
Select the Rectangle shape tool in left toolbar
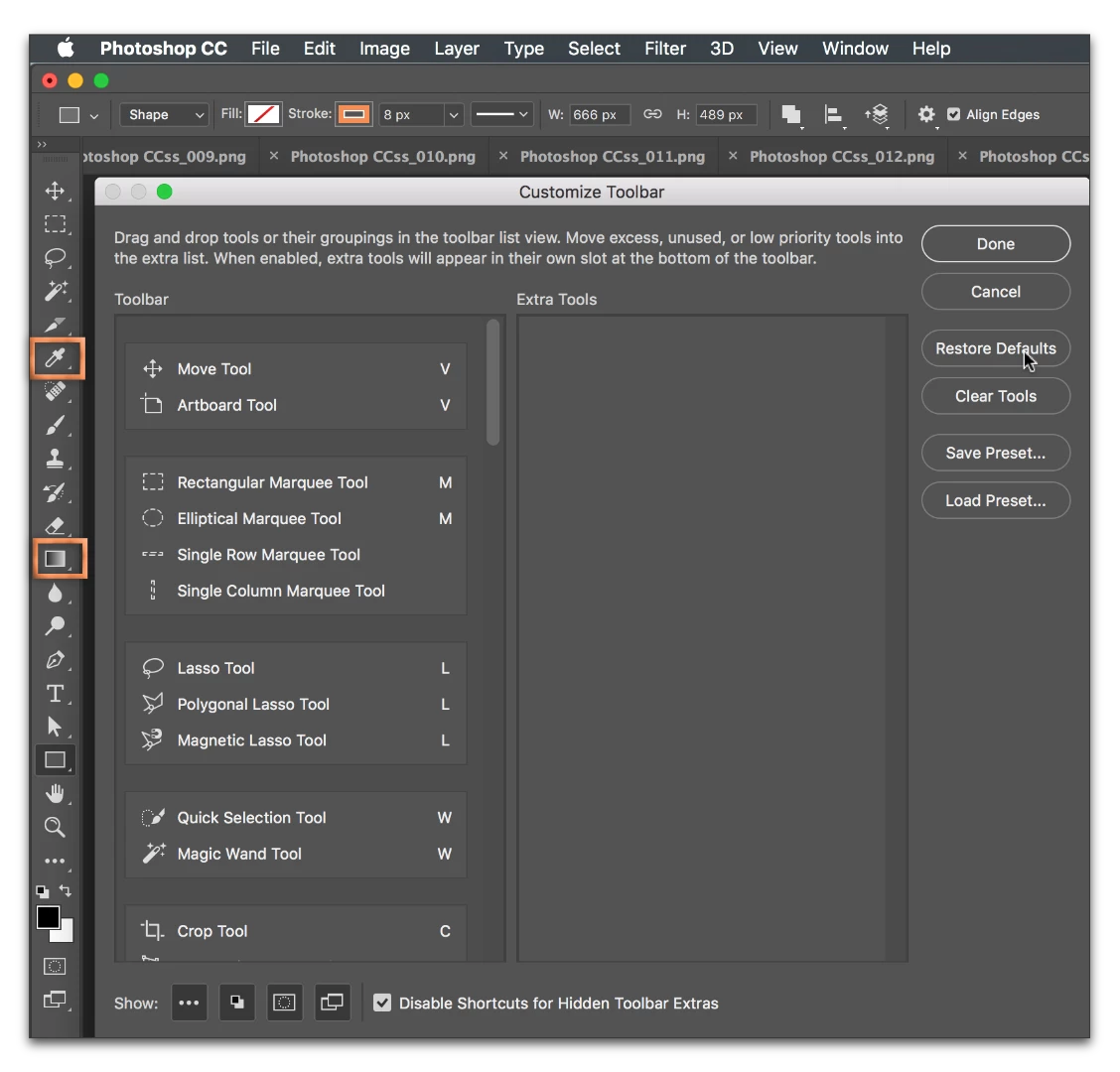(55, 760)
